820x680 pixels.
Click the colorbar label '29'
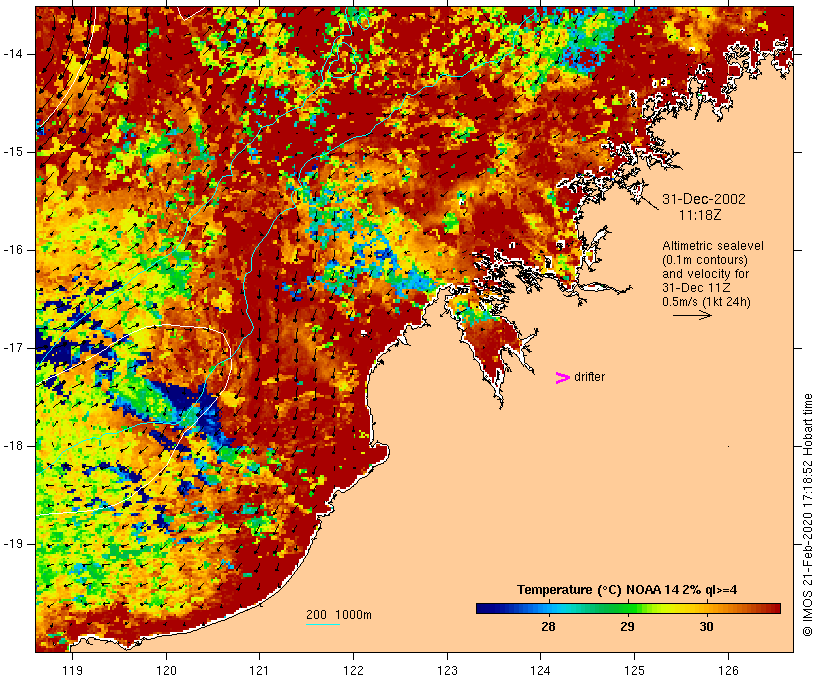tap(627, 627)
